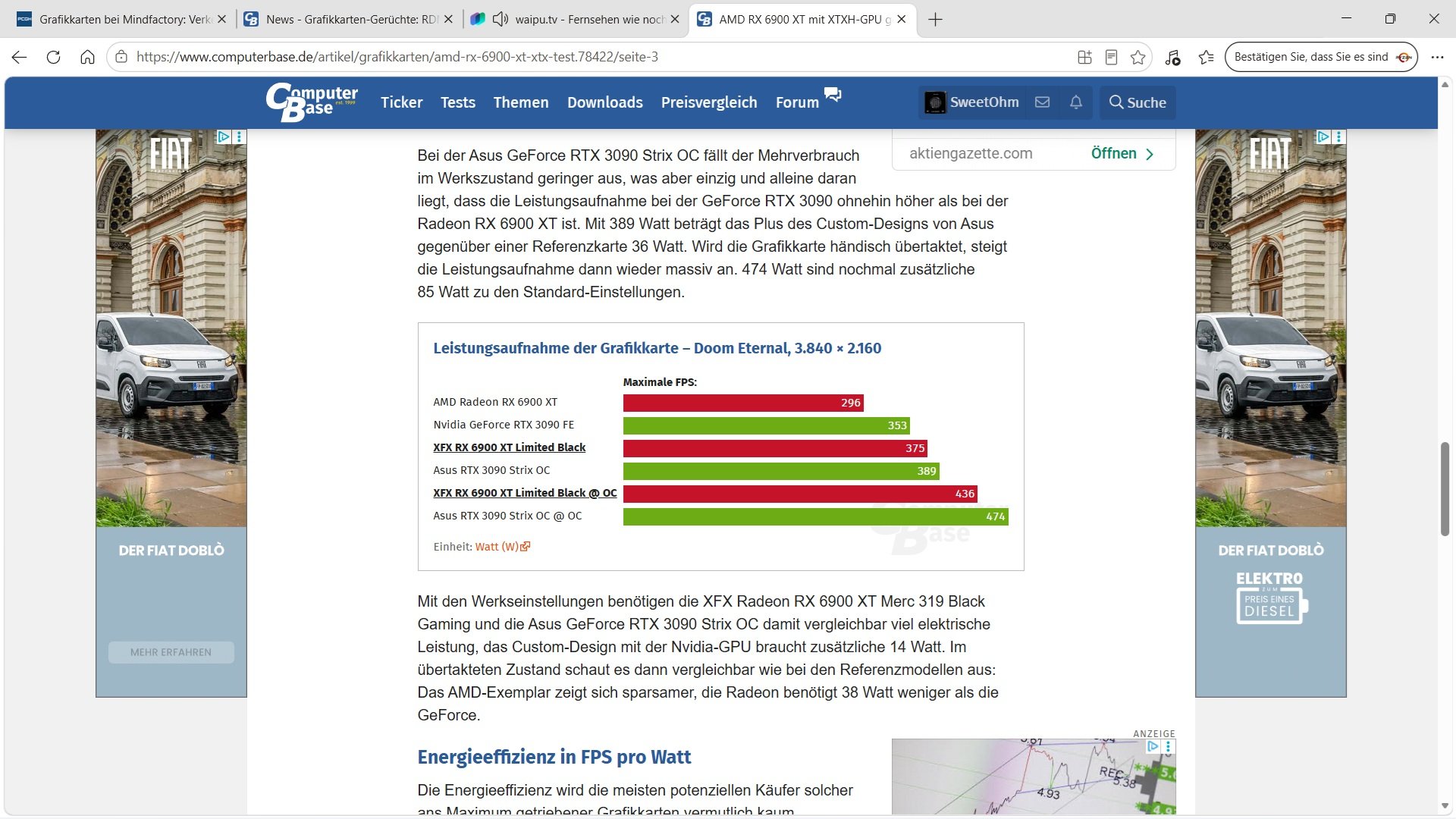The height and width of the screenshot is (819, 1456).
Task: Open SweetOhm user profile
Action: click(x=971, y=102)
